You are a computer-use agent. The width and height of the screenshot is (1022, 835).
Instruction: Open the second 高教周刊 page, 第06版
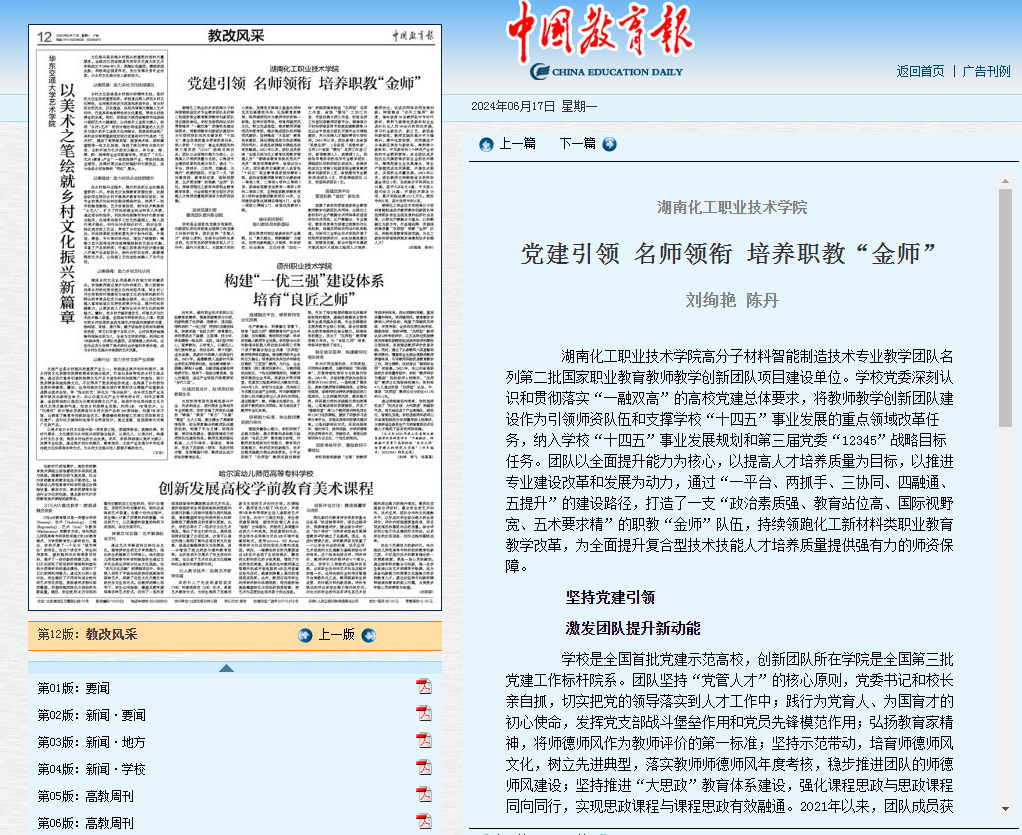tap(85, 823)
